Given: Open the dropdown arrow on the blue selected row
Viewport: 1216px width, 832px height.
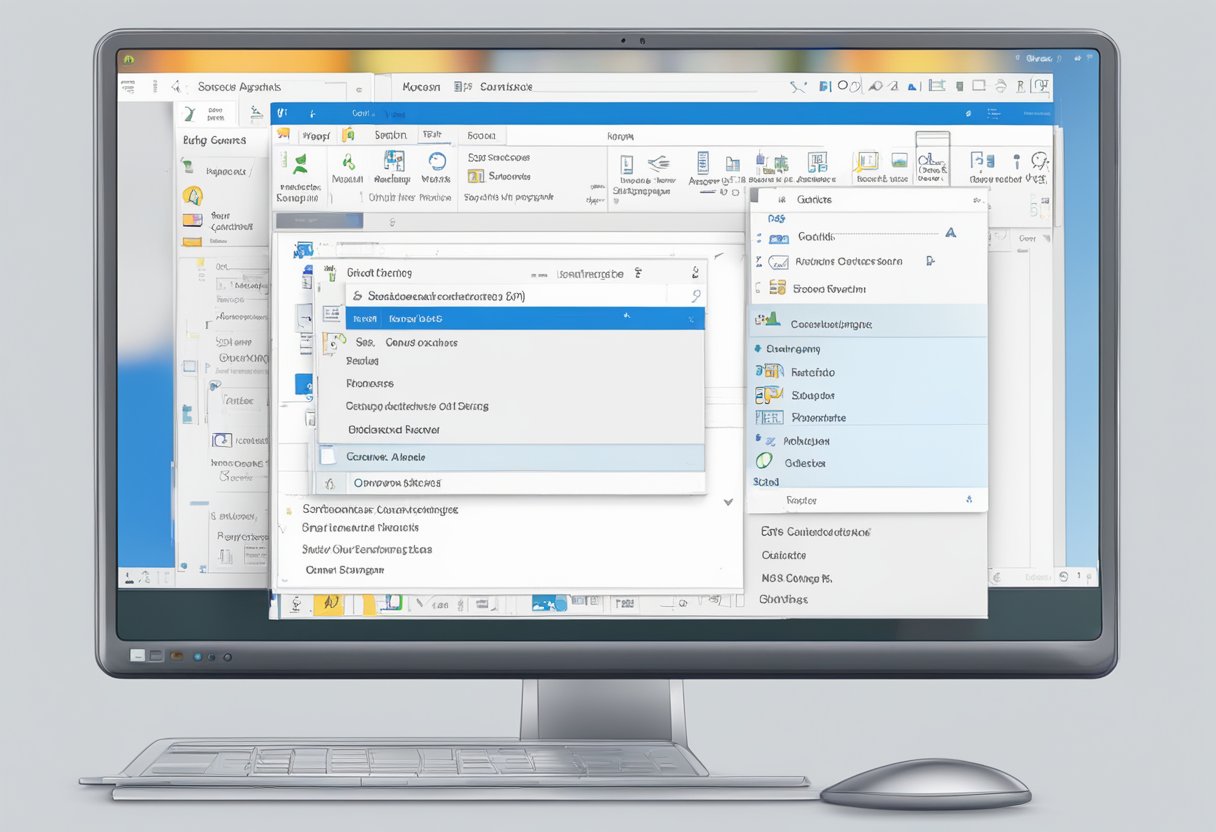Looking at the screenshot, I should 691,319.
